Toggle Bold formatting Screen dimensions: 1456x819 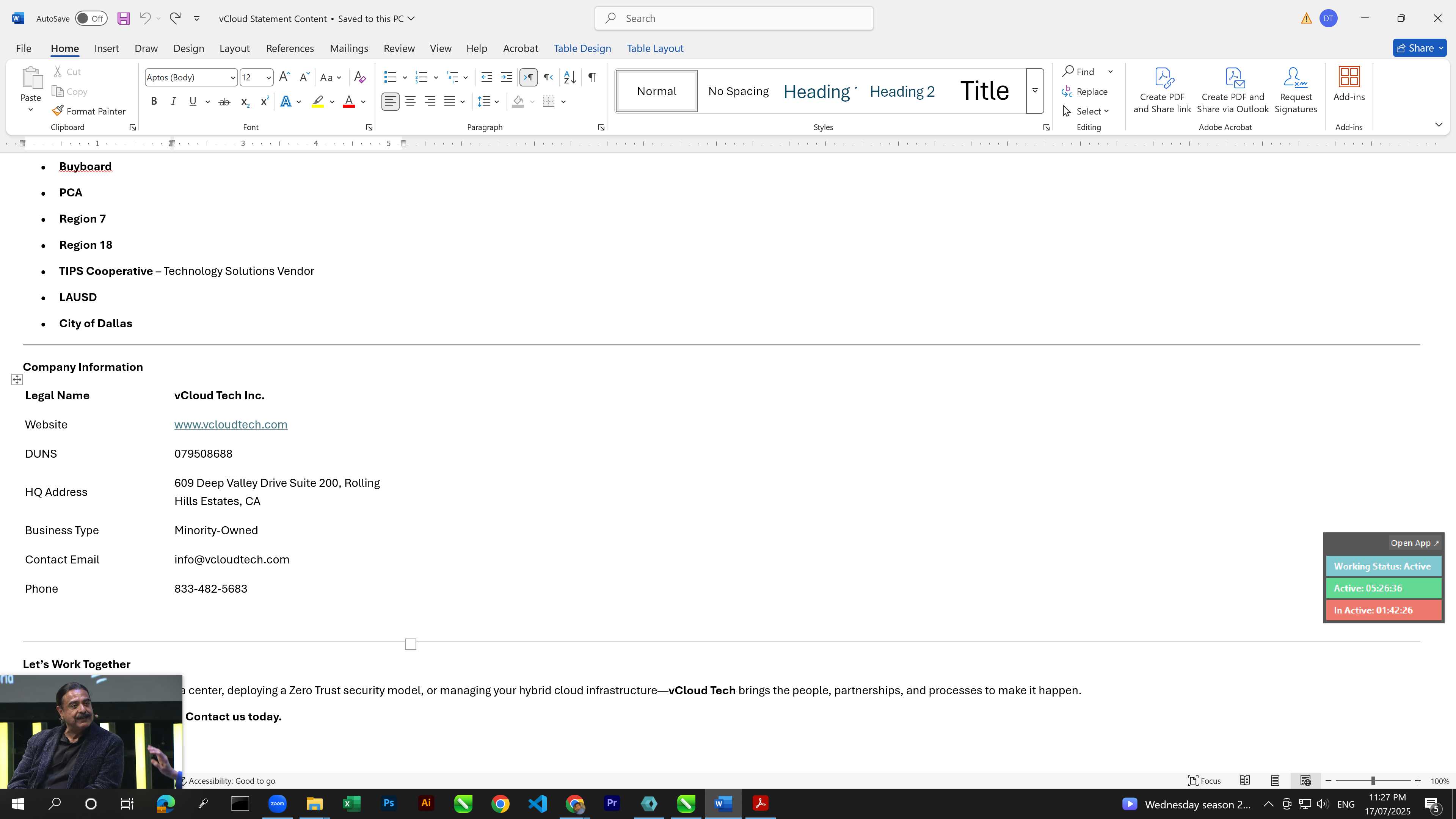(x=154, y=102)
